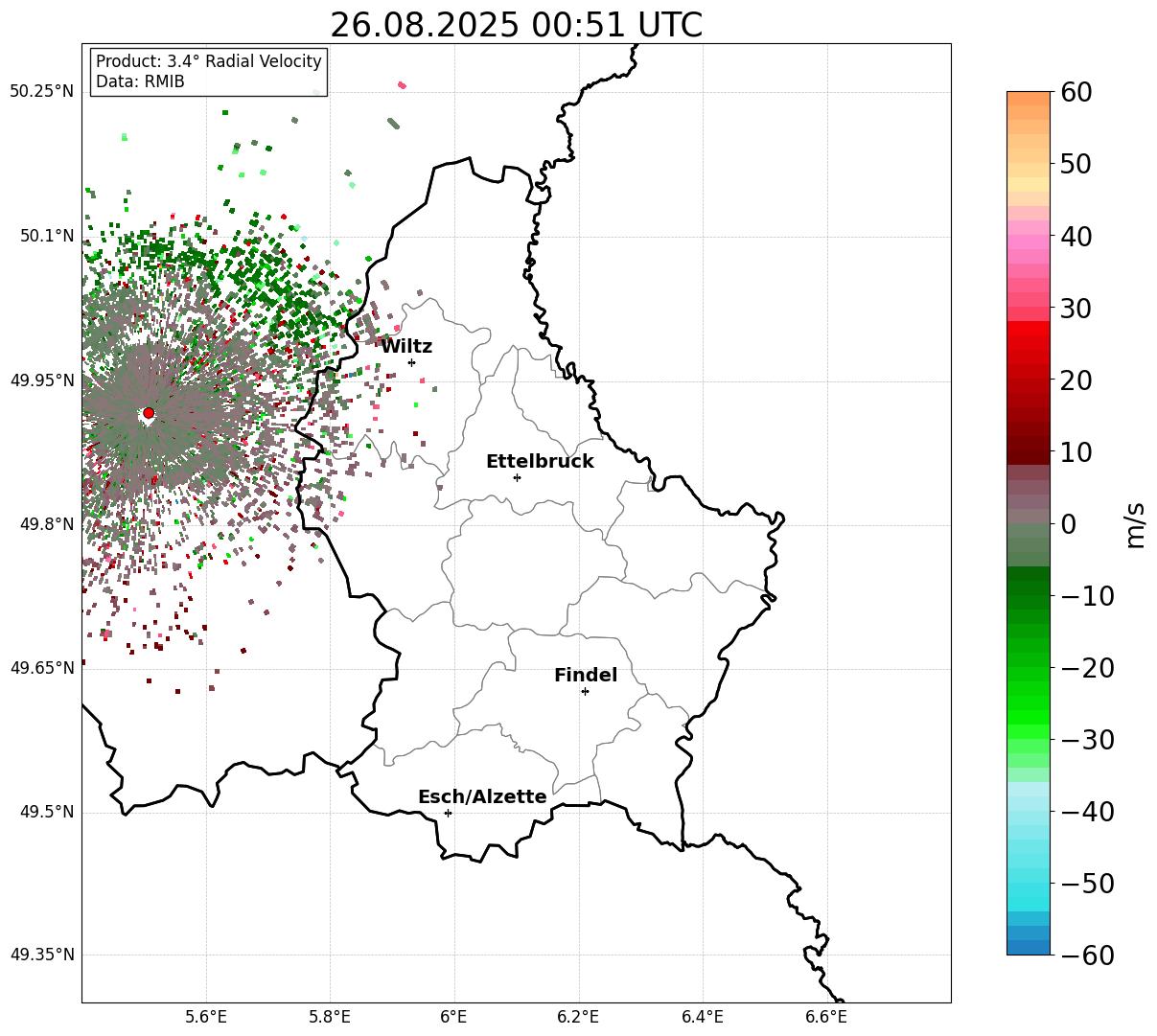This screenshot has width=1157, height=1036.
Task: Click the plot title 26.08.2025 00:51 UTC
Action: tap(516, 24)
